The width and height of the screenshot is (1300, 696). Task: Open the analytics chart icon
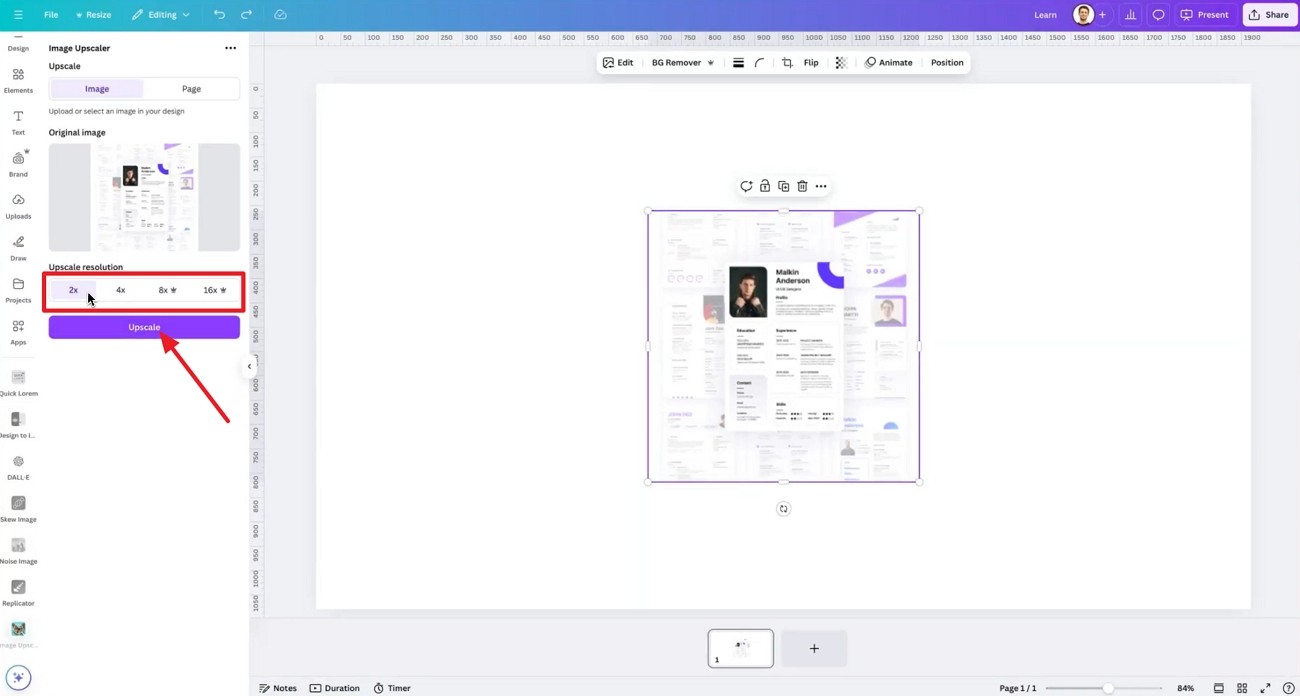click(x=1130, y=15)
